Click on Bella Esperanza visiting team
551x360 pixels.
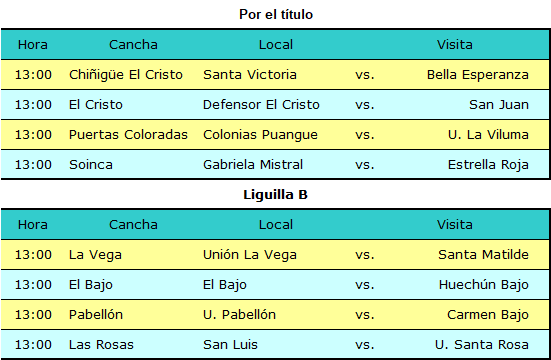point(478,75)
